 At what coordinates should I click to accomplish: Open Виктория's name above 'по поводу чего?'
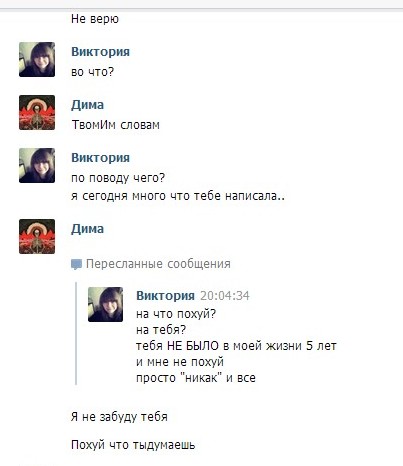[x=100, y=158]
